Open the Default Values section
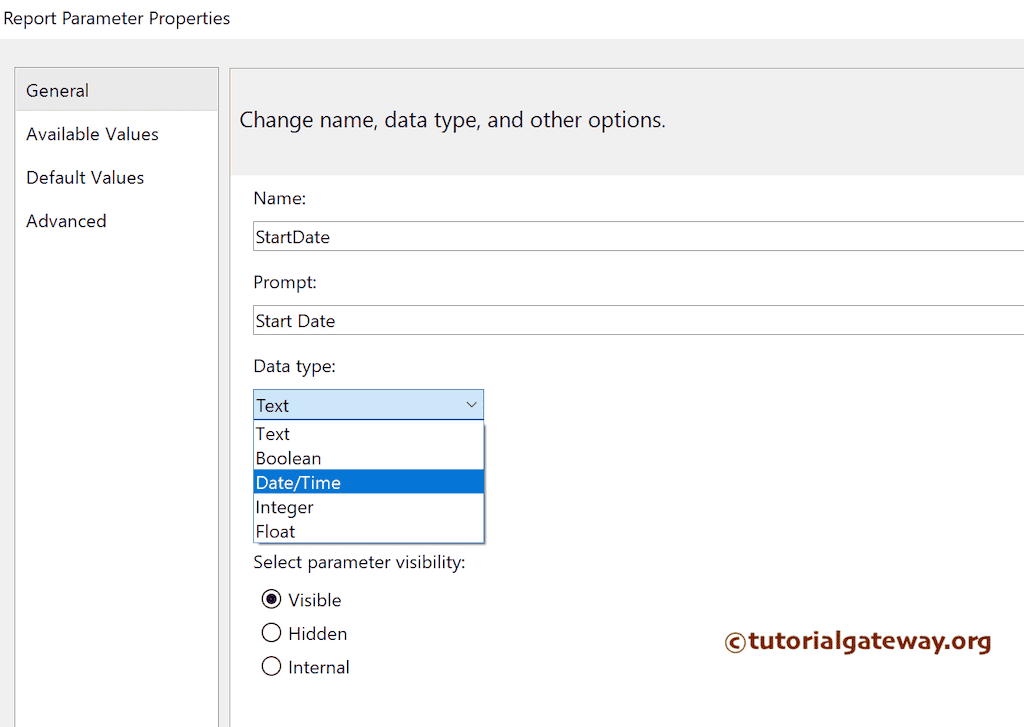1024x727 pixels. [x=84, y=177]
